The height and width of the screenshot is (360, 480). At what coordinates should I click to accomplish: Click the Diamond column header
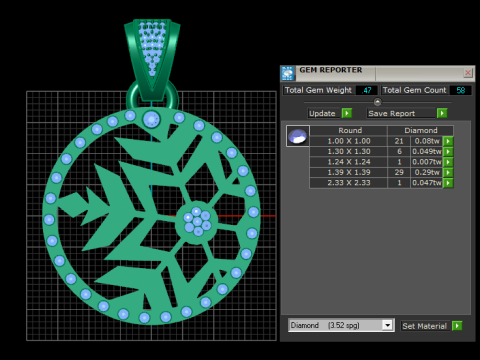[420, 131]
